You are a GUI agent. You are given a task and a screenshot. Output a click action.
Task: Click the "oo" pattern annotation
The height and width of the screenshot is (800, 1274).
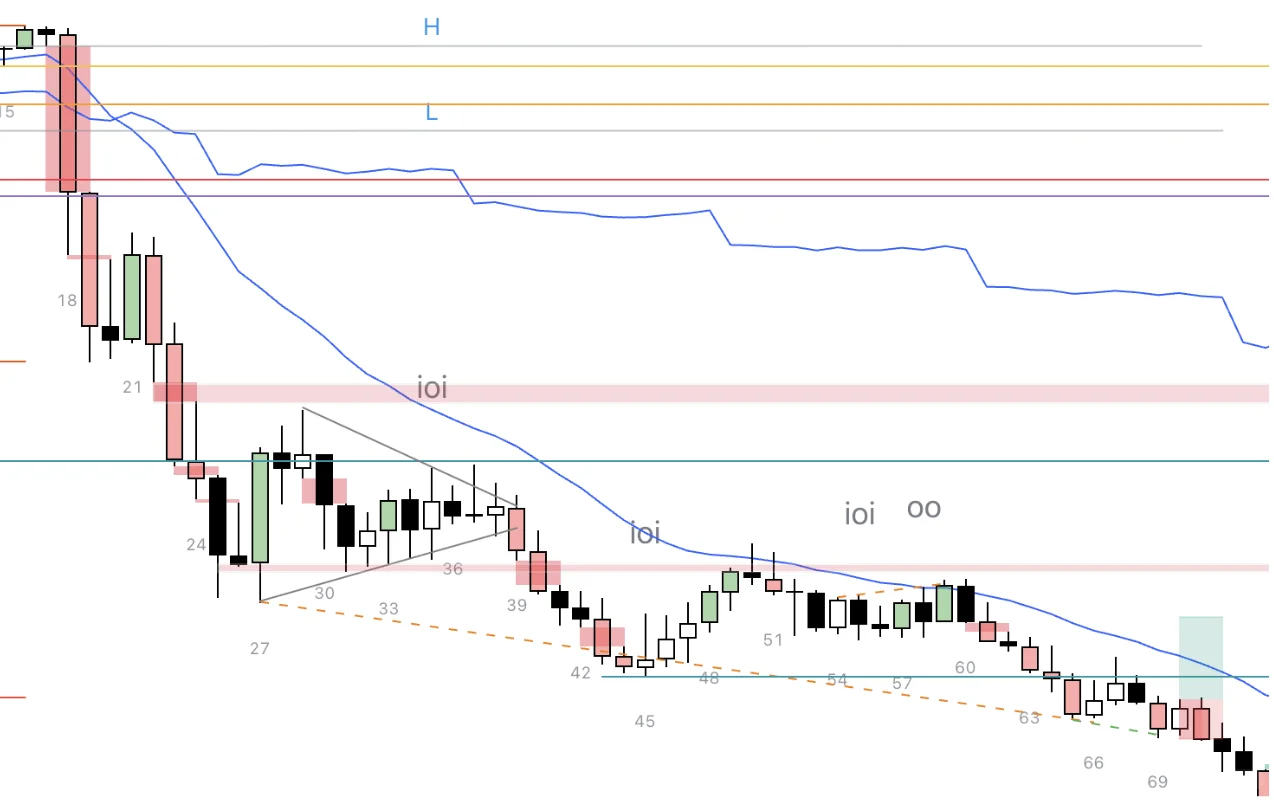coord(924,509)
